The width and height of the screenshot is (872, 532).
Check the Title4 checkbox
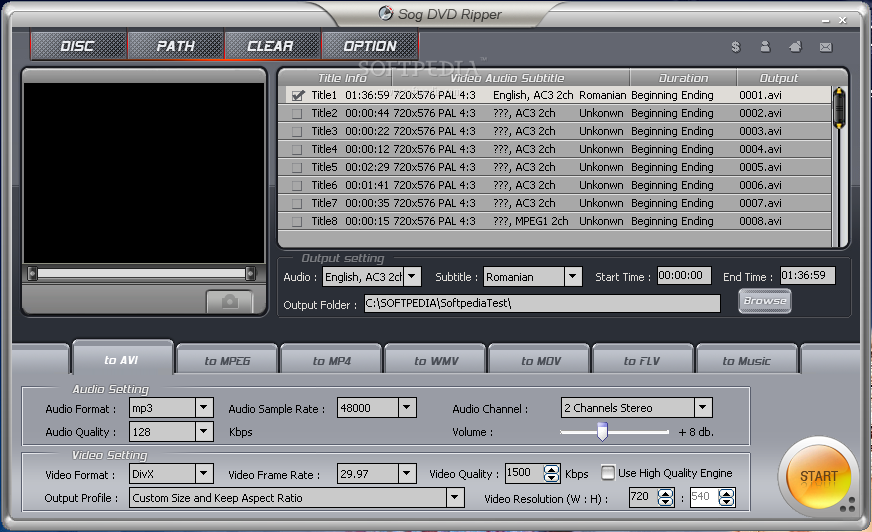pyautogui.click(x=297, y=150)
